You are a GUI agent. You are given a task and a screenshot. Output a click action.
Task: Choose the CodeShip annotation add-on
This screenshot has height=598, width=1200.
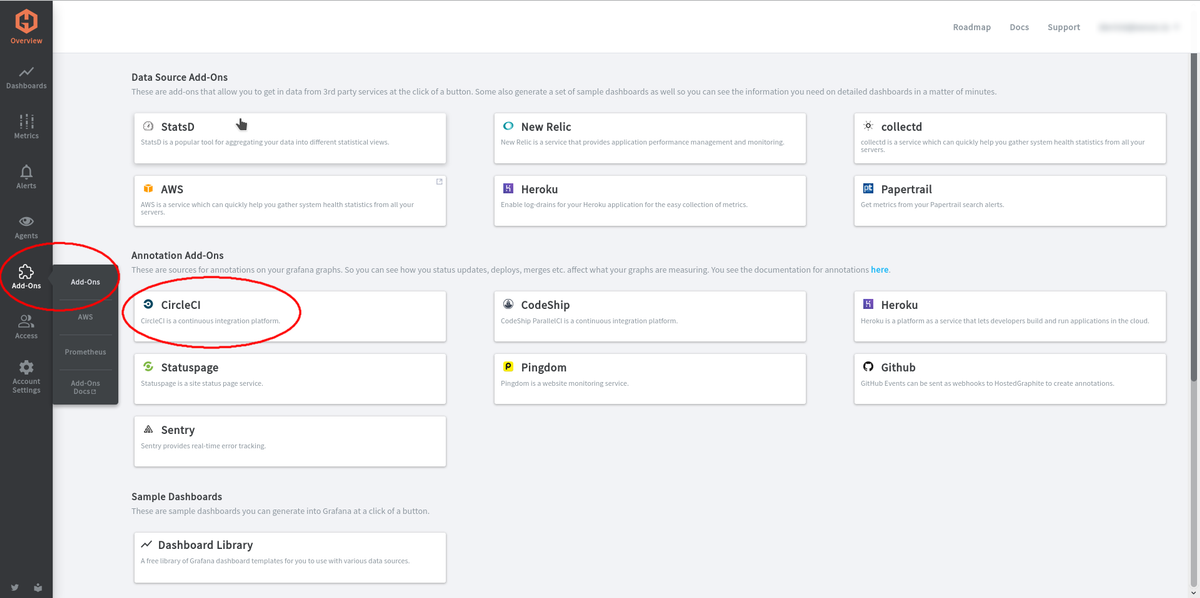(x=650, y=315)
